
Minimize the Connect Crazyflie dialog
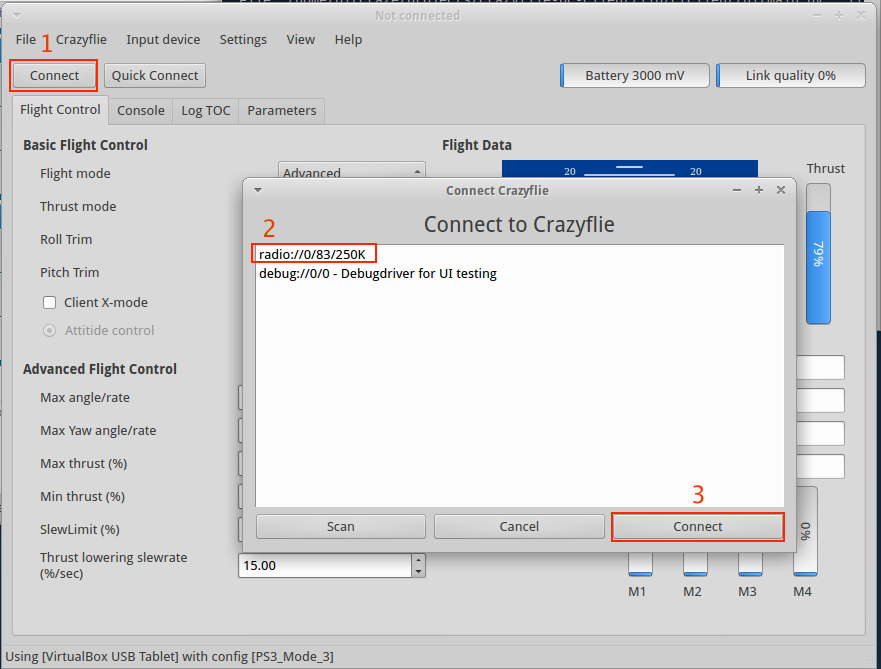coord(737,190)
